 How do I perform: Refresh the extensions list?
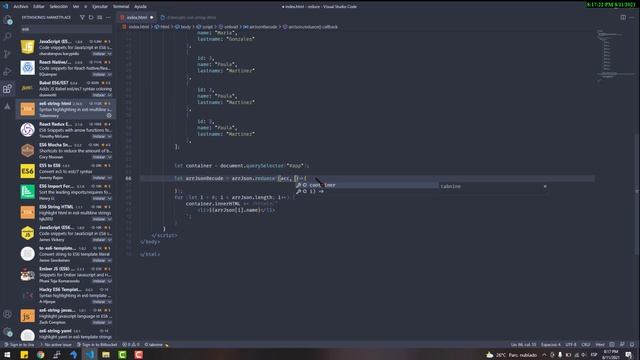pyautogui.click(x=91, y=18)
